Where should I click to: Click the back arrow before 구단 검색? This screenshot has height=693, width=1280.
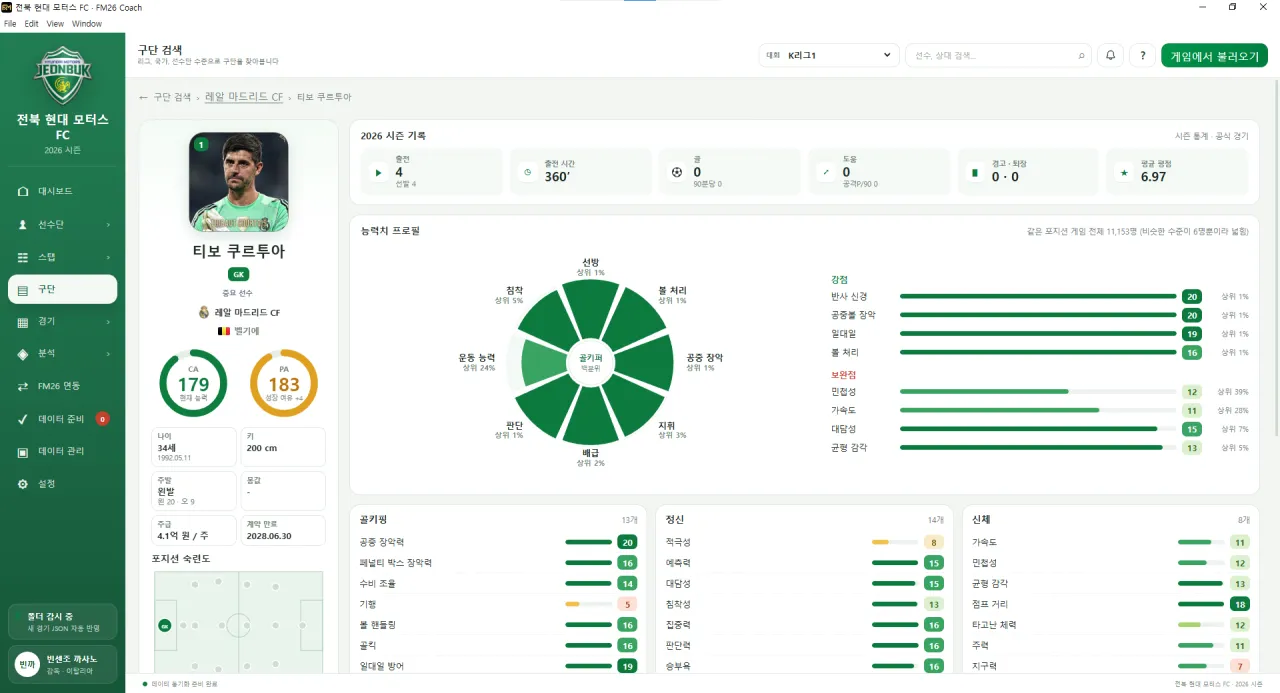click(x=143, y=97)
